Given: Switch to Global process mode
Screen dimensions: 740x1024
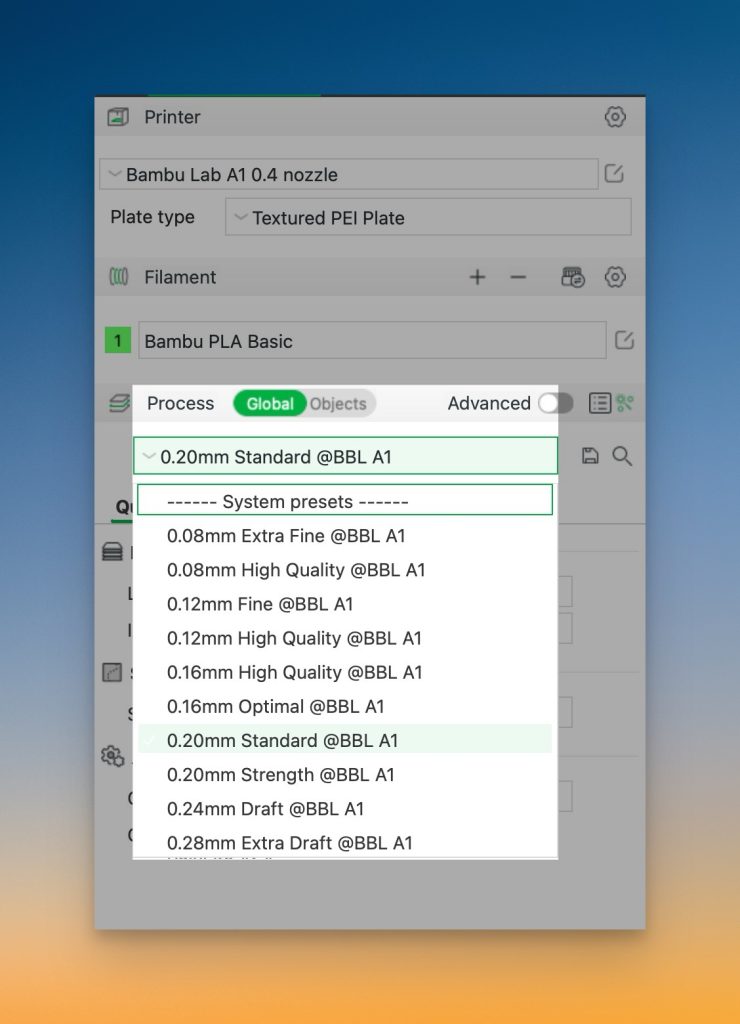Looking at the screenshot, I should pyautogui.click(x=270, y=403).
